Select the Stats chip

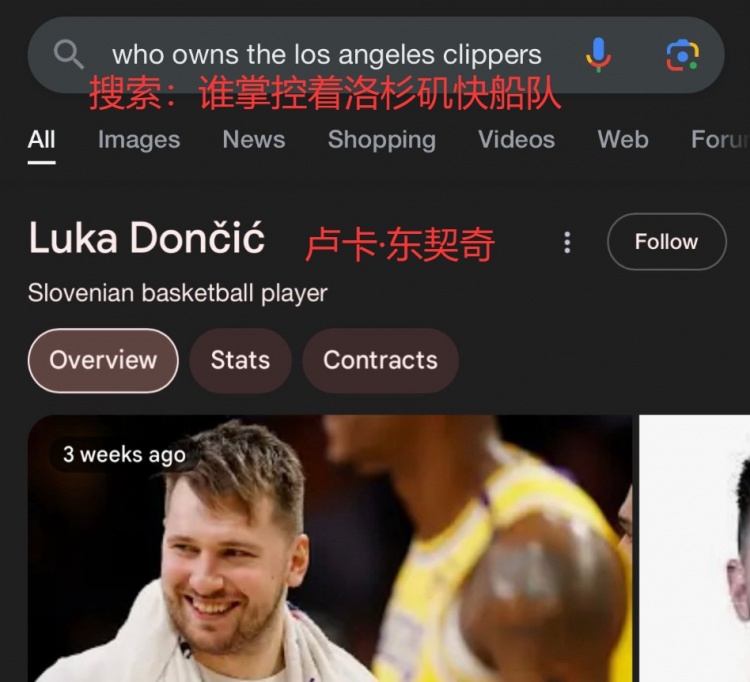241,361
